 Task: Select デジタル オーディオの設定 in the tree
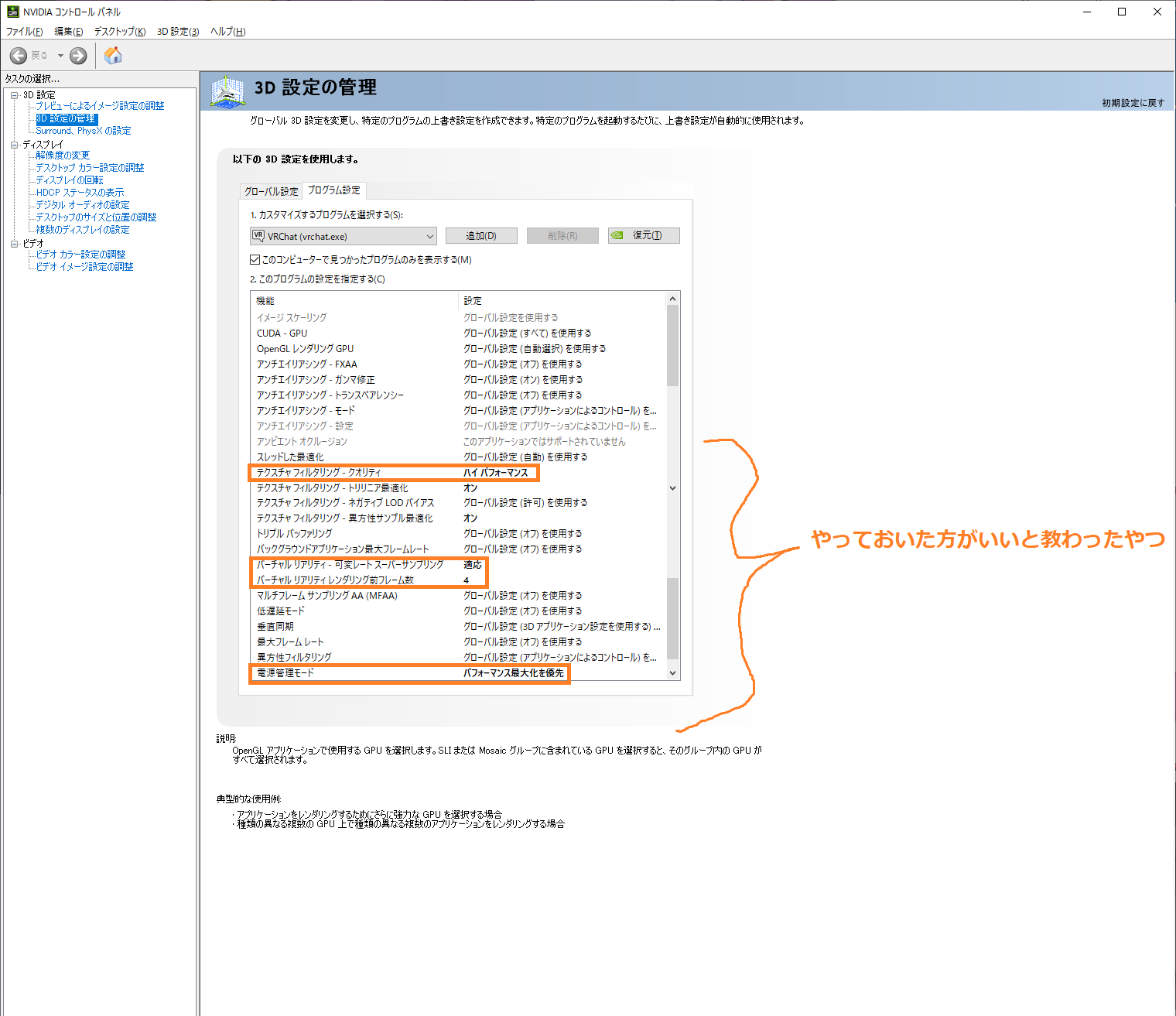click(83, 205)
